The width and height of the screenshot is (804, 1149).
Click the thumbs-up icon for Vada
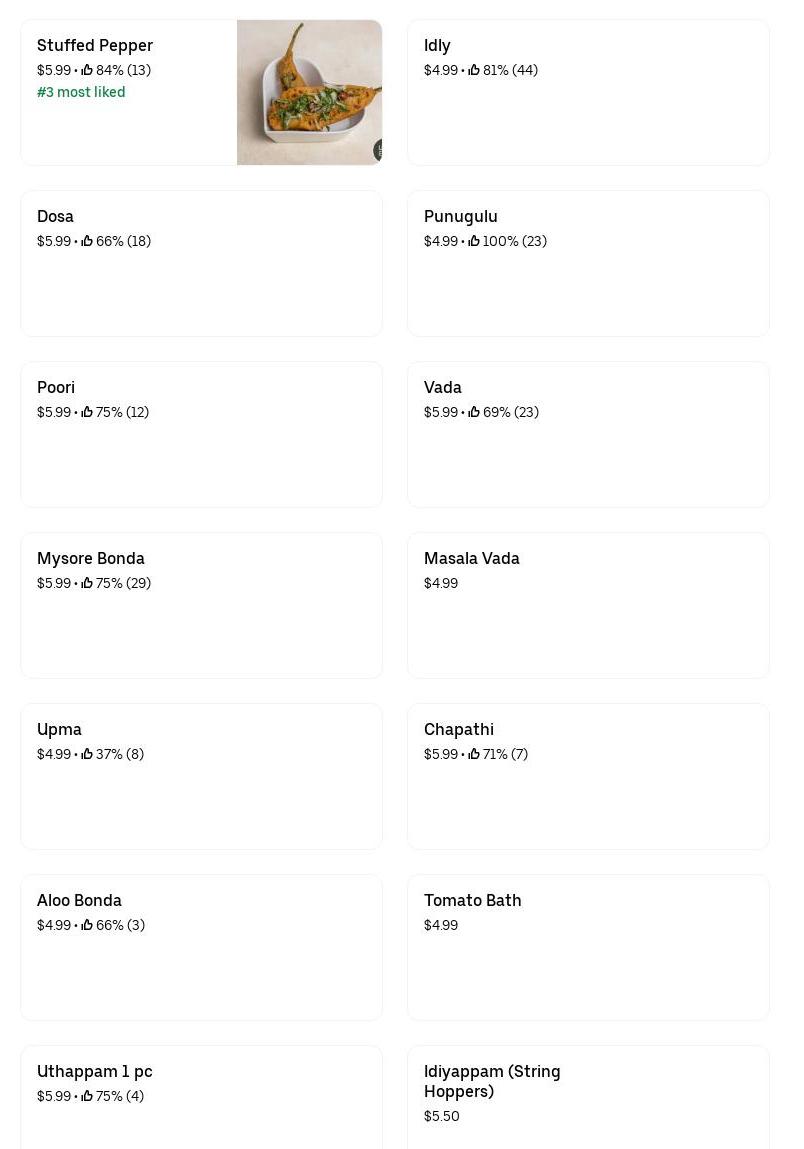474,412
